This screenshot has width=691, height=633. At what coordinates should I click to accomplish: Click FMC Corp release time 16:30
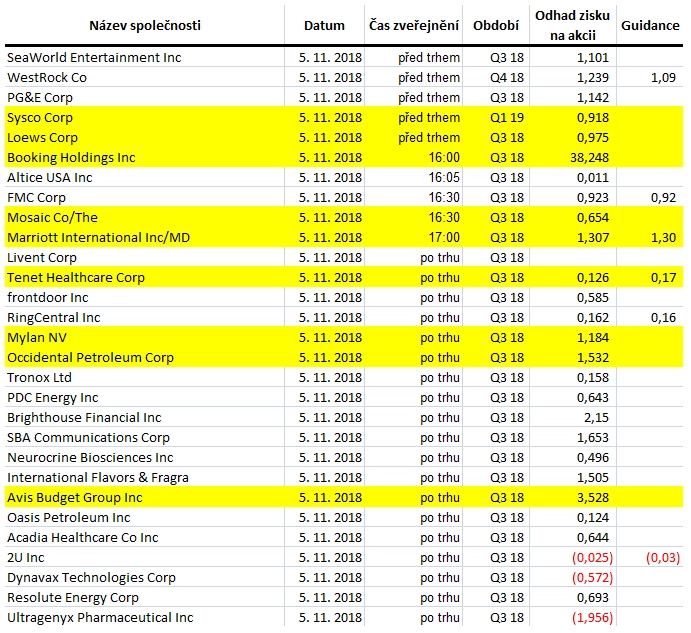[444, 197]
